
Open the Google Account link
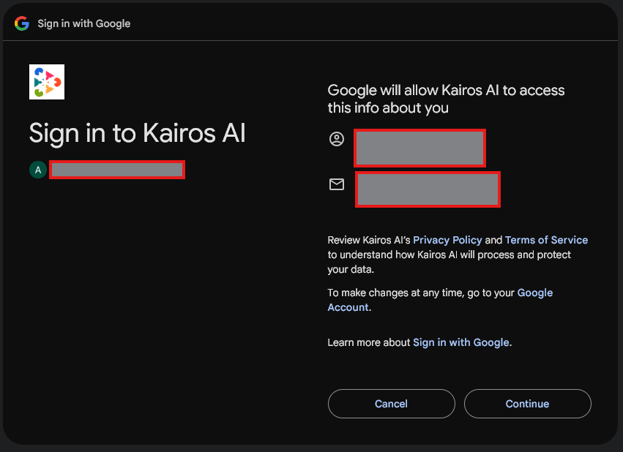pos(440,300)
